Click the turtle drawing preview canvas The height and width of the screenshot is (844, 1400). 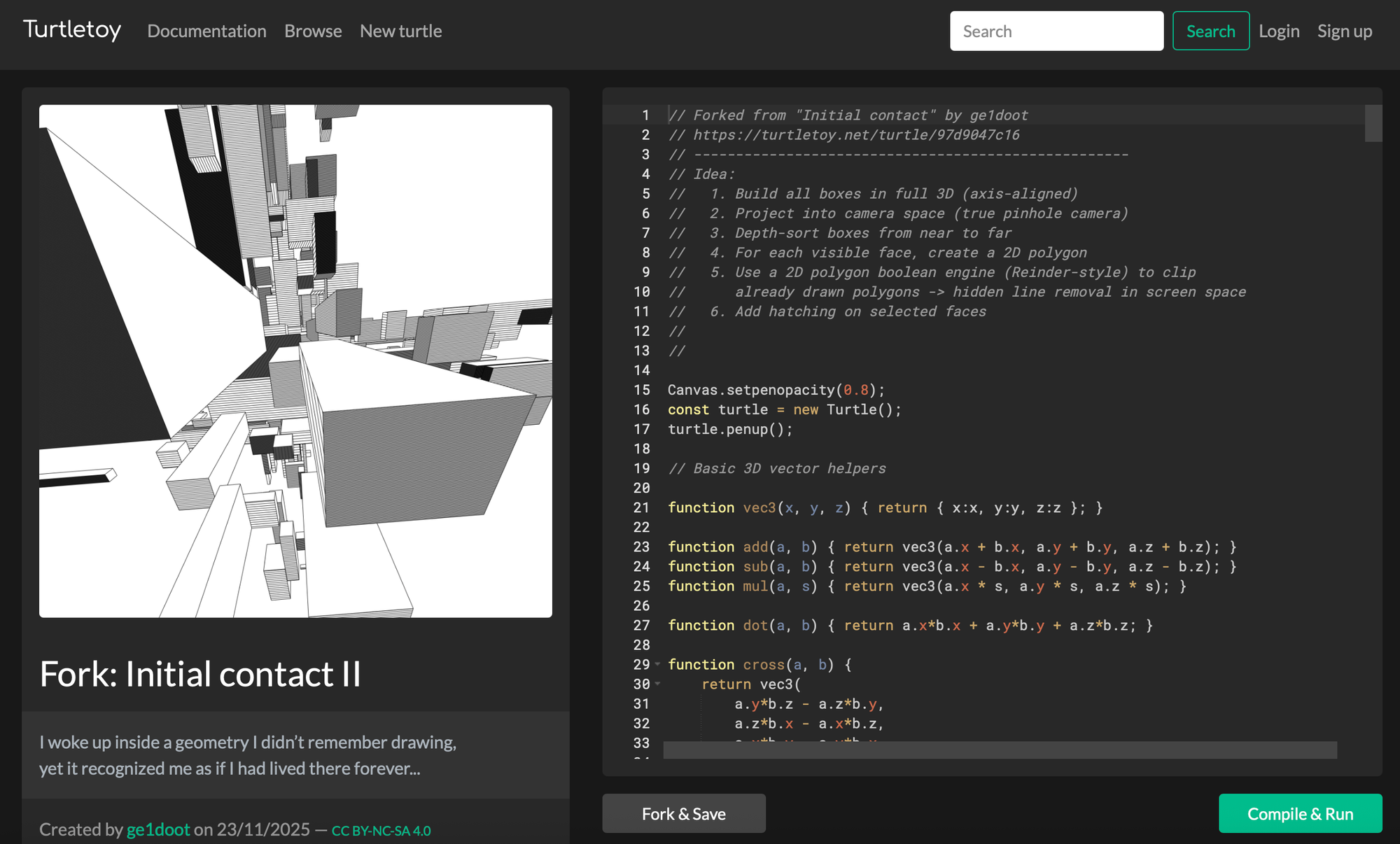click(295, 361)
